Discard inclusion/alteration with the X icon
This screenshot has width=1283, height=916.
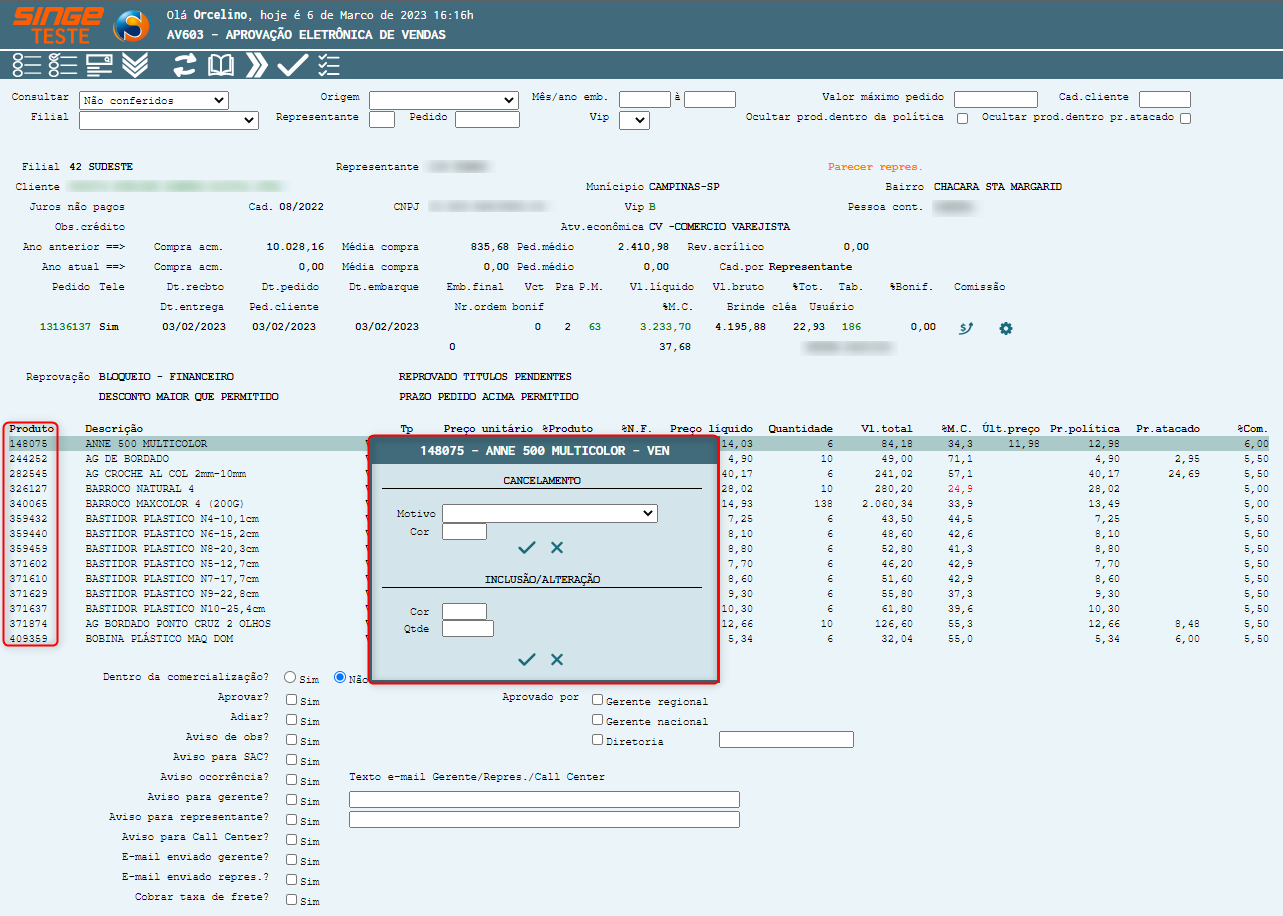tap(557, 660)
